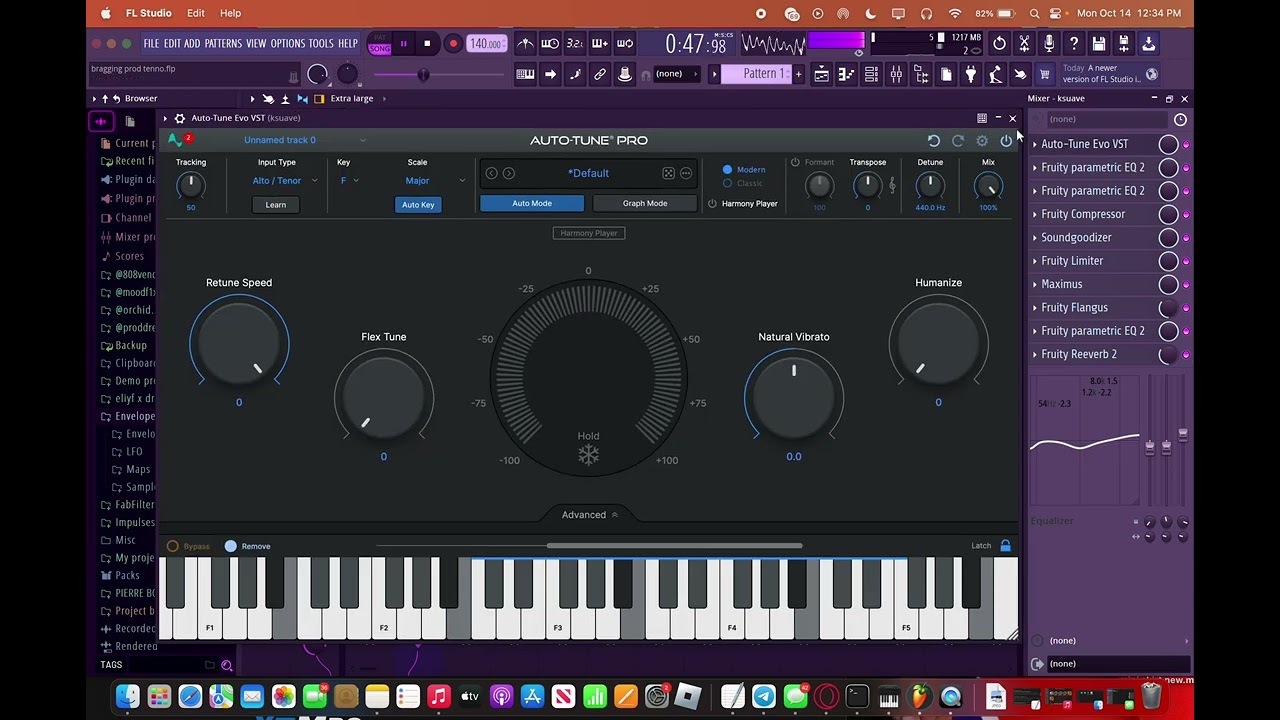Click the undo history clock icon

(999, 44)
